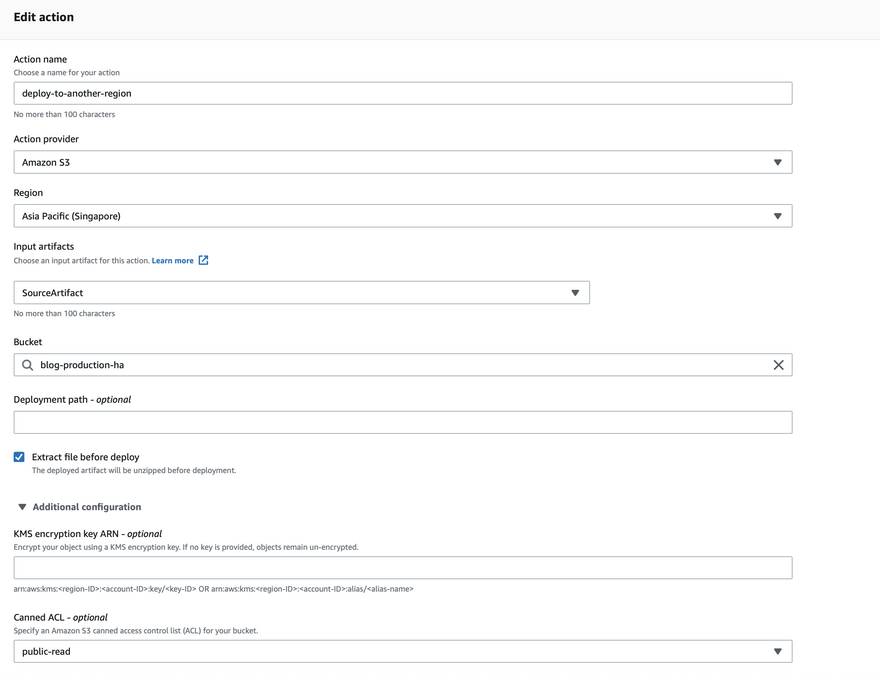Click the Action name text field
This screenshot has width=880, height=675.
402,93
